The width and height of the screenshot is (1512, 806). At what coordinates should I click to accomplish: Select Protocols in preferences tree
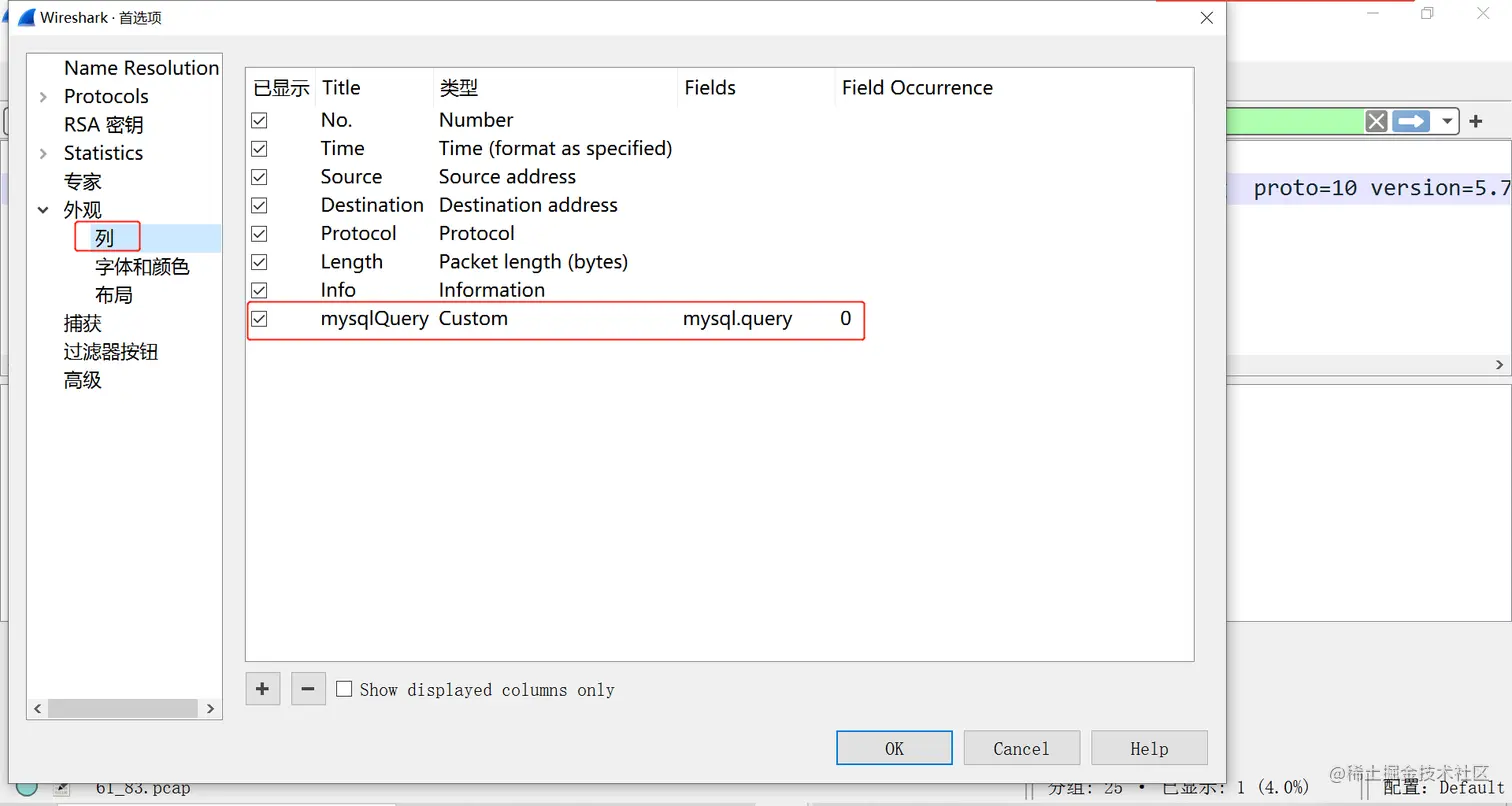coord(106,96)
